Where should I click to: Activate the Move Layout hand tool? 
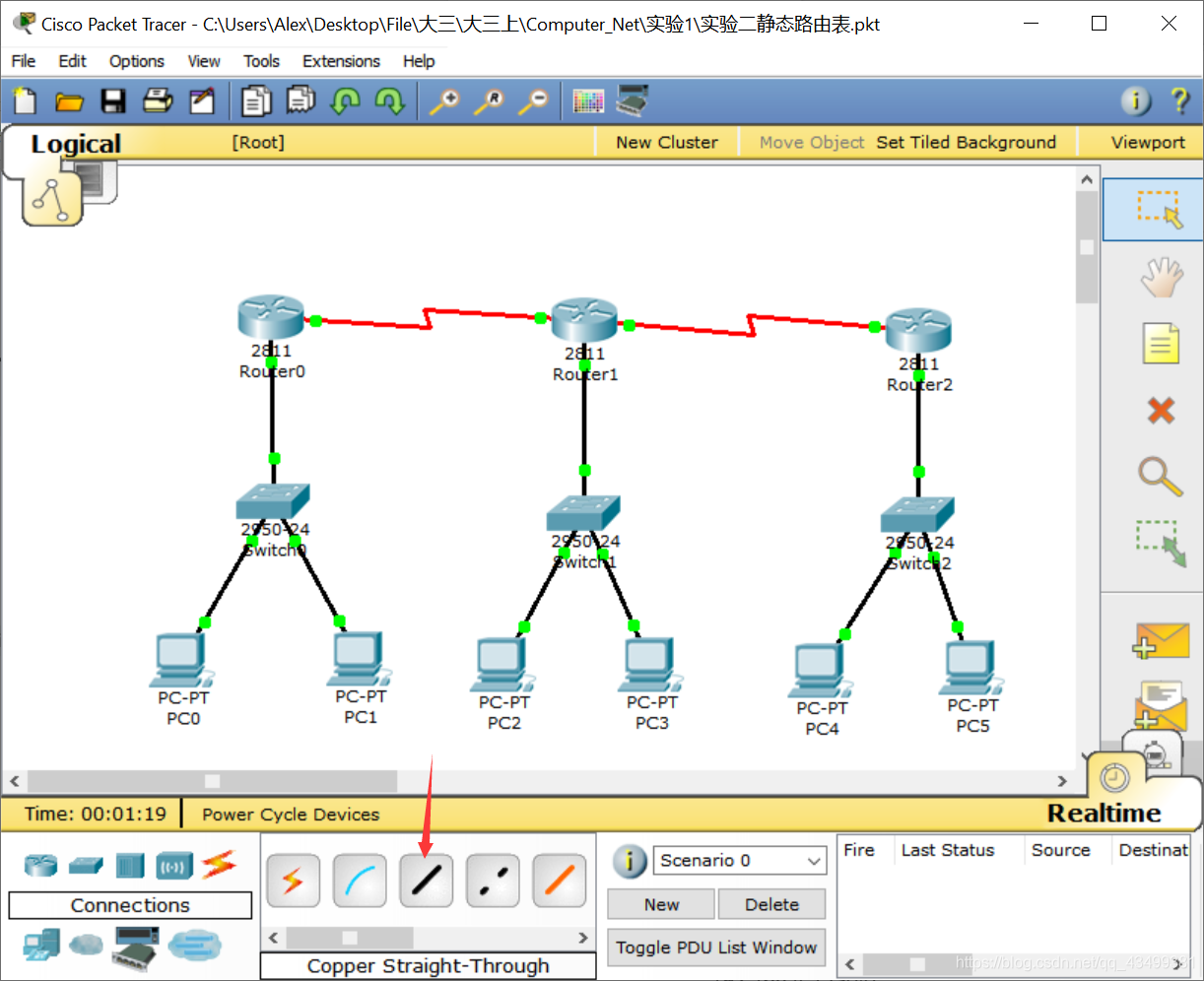[x=1161, y=278]
